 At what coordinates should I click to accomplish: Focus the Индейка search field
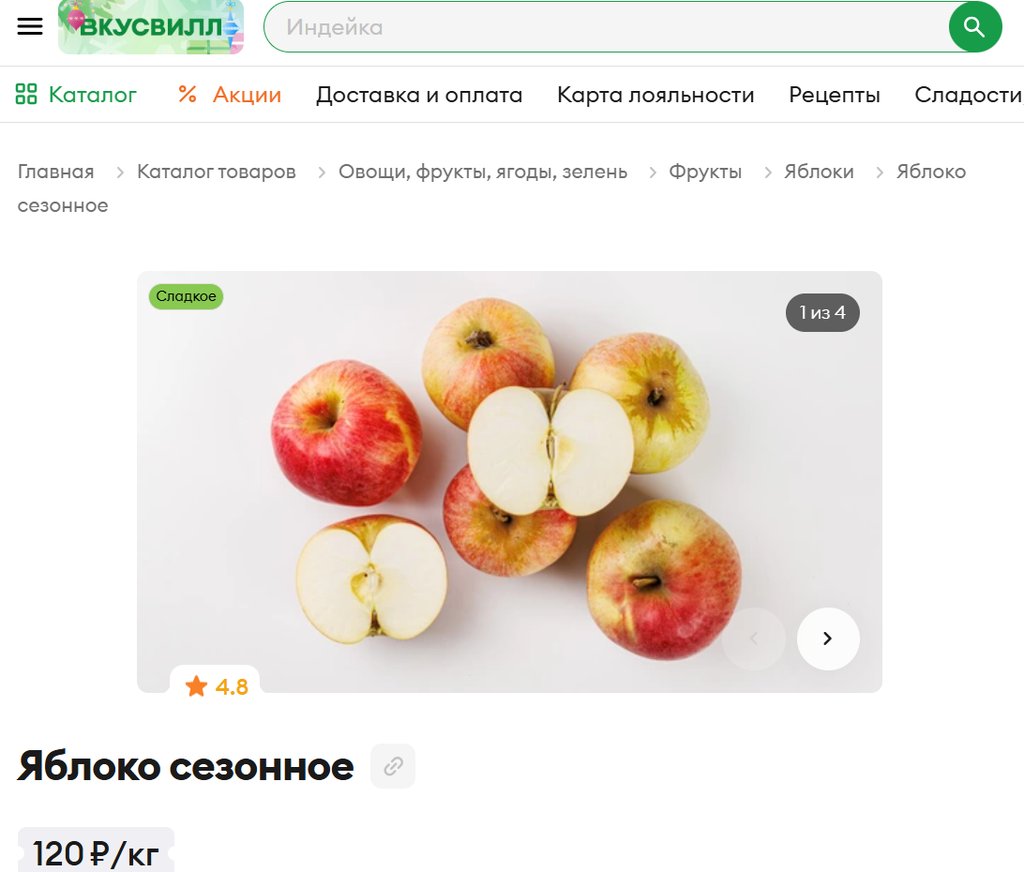(x=606, y=27)
